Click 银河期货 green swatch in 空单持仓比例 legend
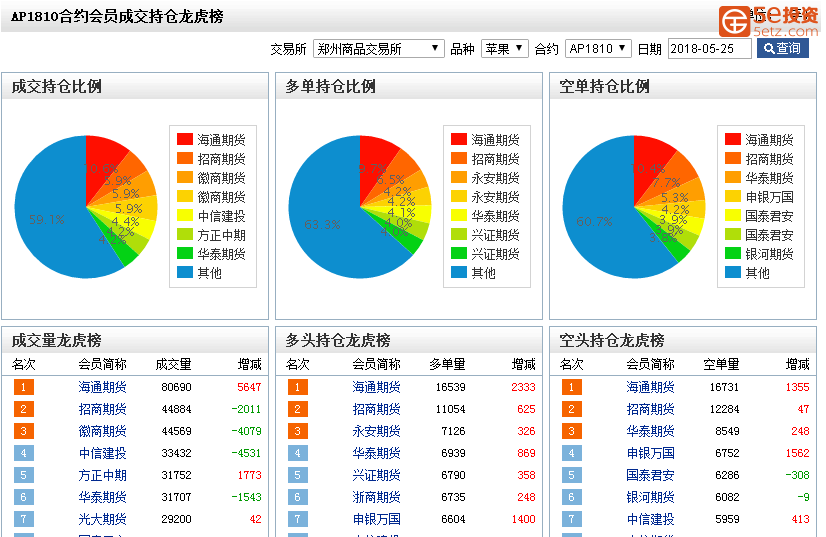826x537 pixels. [733, 253]
